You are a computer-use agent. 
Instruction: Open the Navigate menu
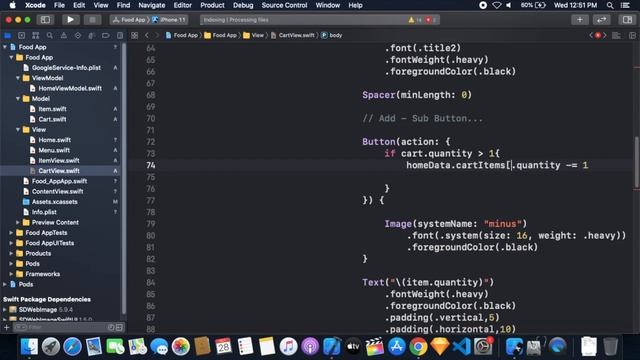(x=151, y=5)
